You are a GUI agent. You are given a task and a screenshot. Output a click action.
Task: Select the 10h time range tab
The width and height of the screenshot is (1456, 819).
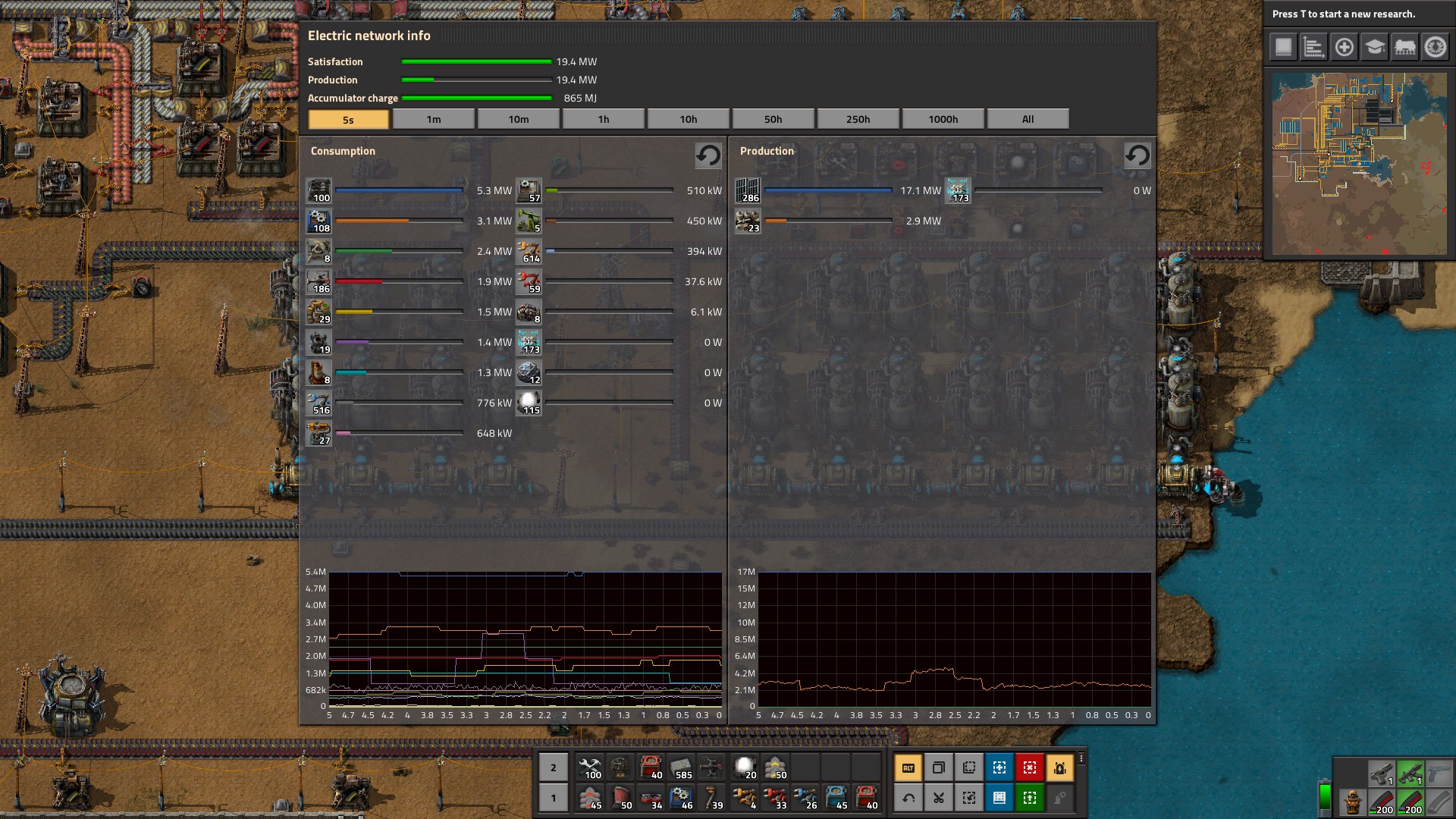(x=689, y=119)
